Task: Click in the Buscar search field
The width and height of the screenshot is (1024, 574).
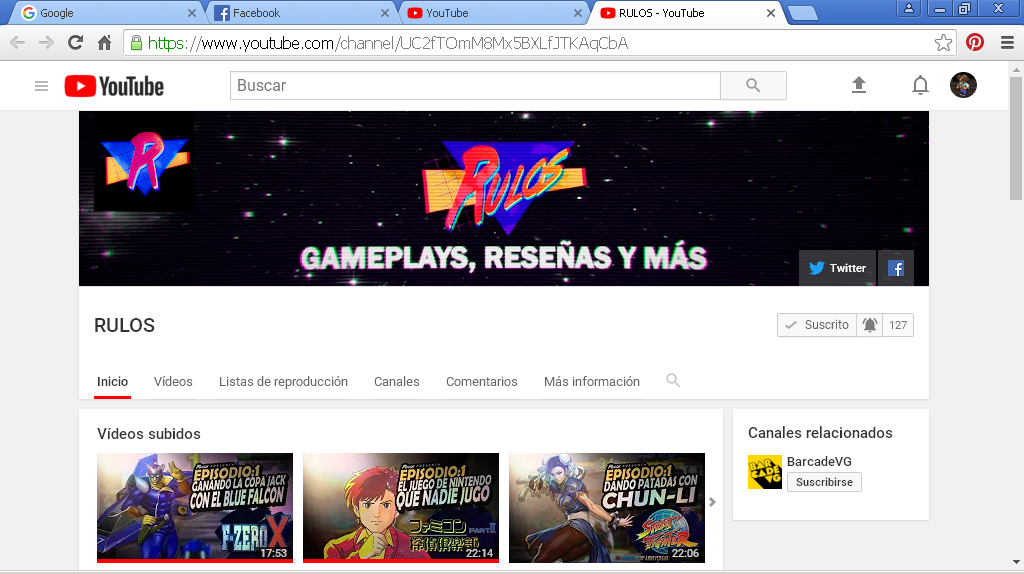Action: [x=475, y=86]
